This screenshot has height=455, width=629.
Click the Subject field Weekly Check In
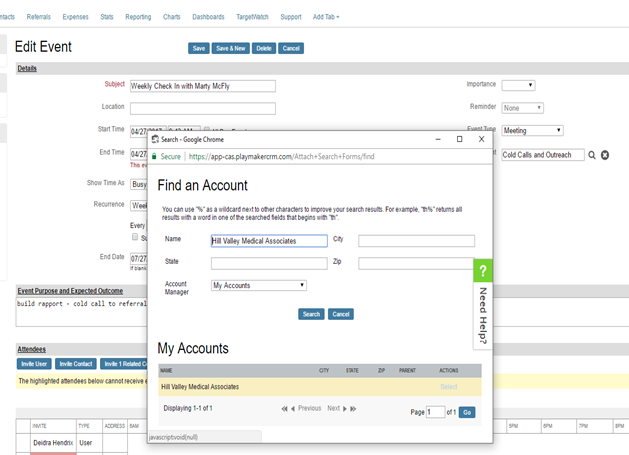click(x=203, y=86)
